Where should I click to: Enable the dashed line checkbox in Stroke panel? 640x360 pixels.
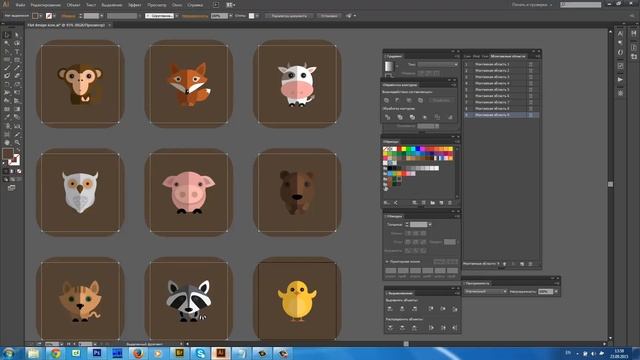[x=387, y=262]
